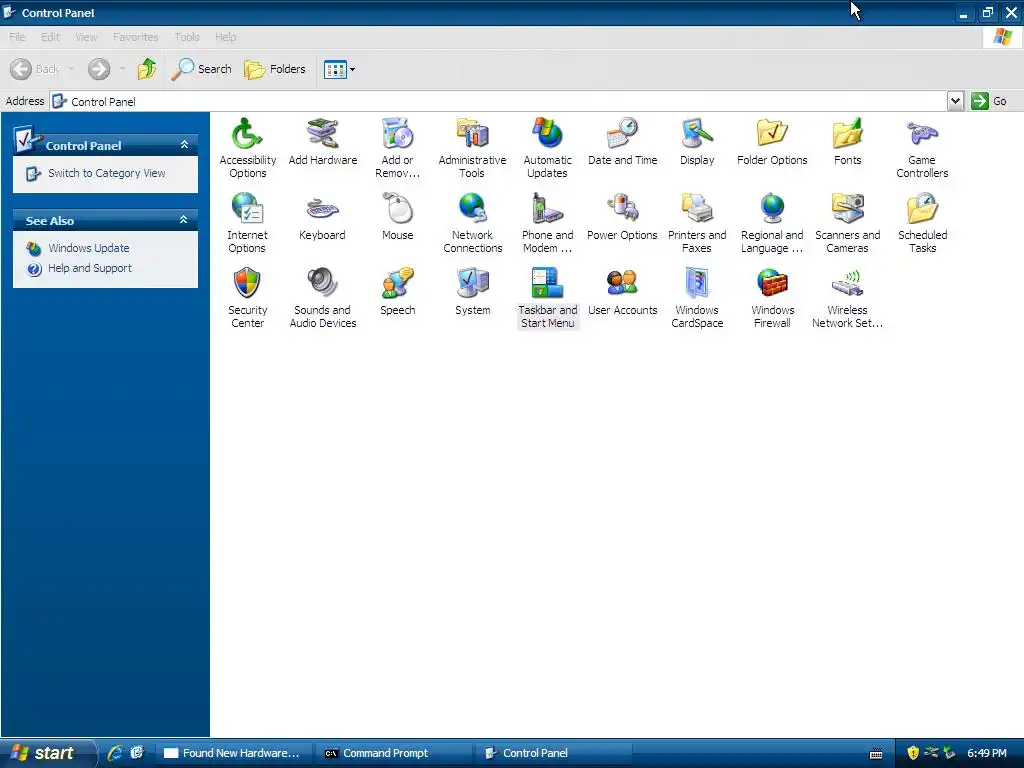Switch to Found New Hardware taskbar item
Image resolution: width=1024 pixels, height=768 pixels.
coord(234,753)
